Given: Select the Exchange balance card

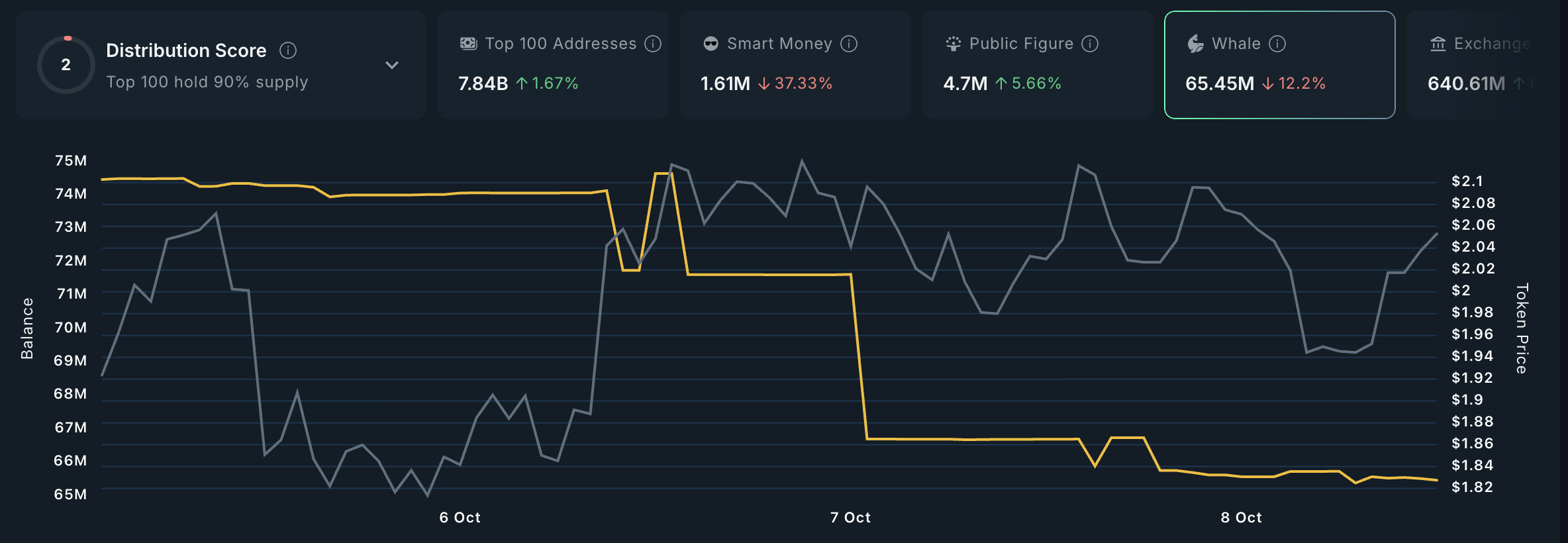Looking at the screenshot, I should click(x=1483, y=65).
